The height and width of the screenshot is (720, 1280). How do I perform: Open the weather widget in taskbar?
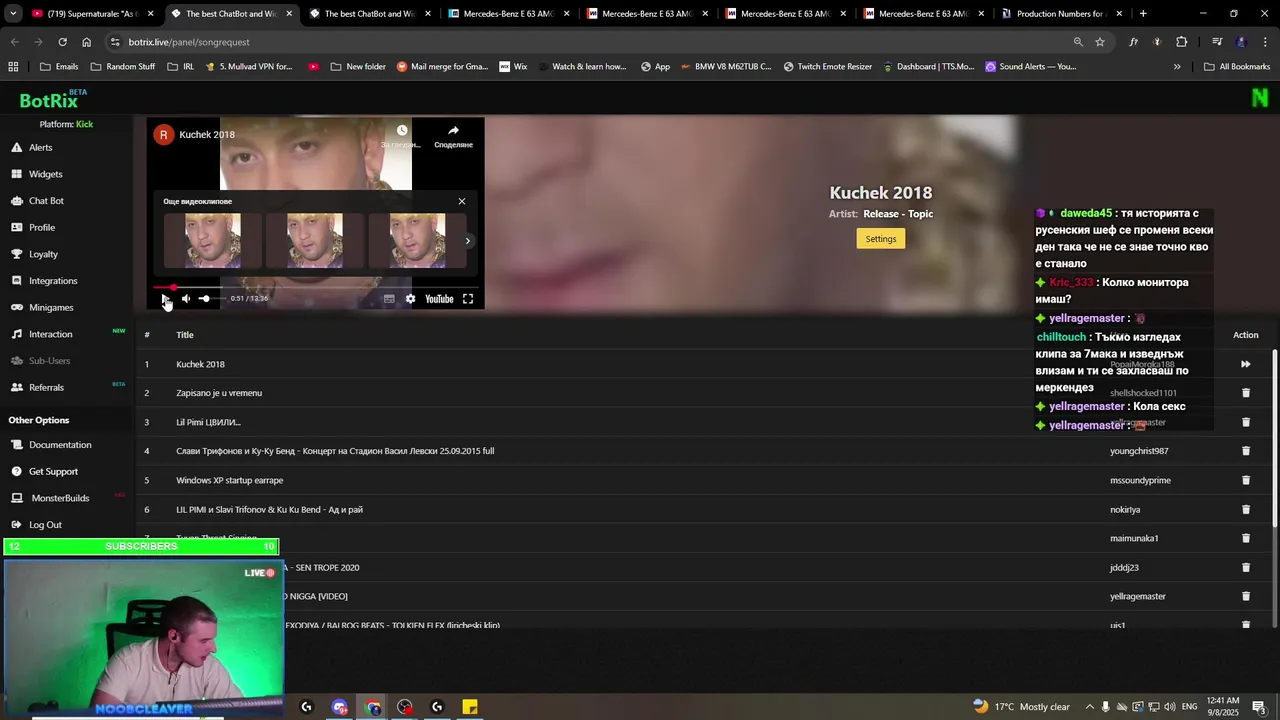click(1020, 707)
